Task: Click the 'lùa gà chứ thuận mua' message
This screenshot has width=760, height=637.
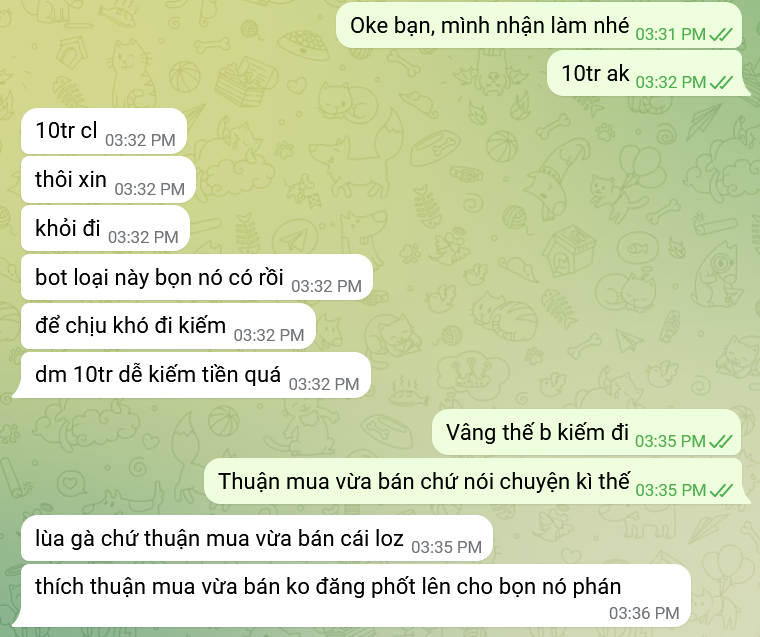Action: (x=257, y=539)
